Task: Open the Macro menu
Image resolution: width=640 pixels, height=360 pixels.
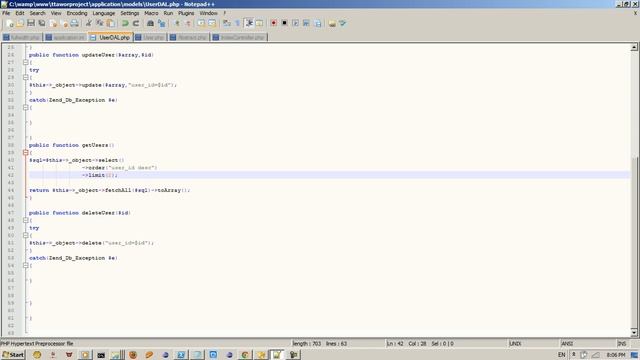Action: (151, 13)
